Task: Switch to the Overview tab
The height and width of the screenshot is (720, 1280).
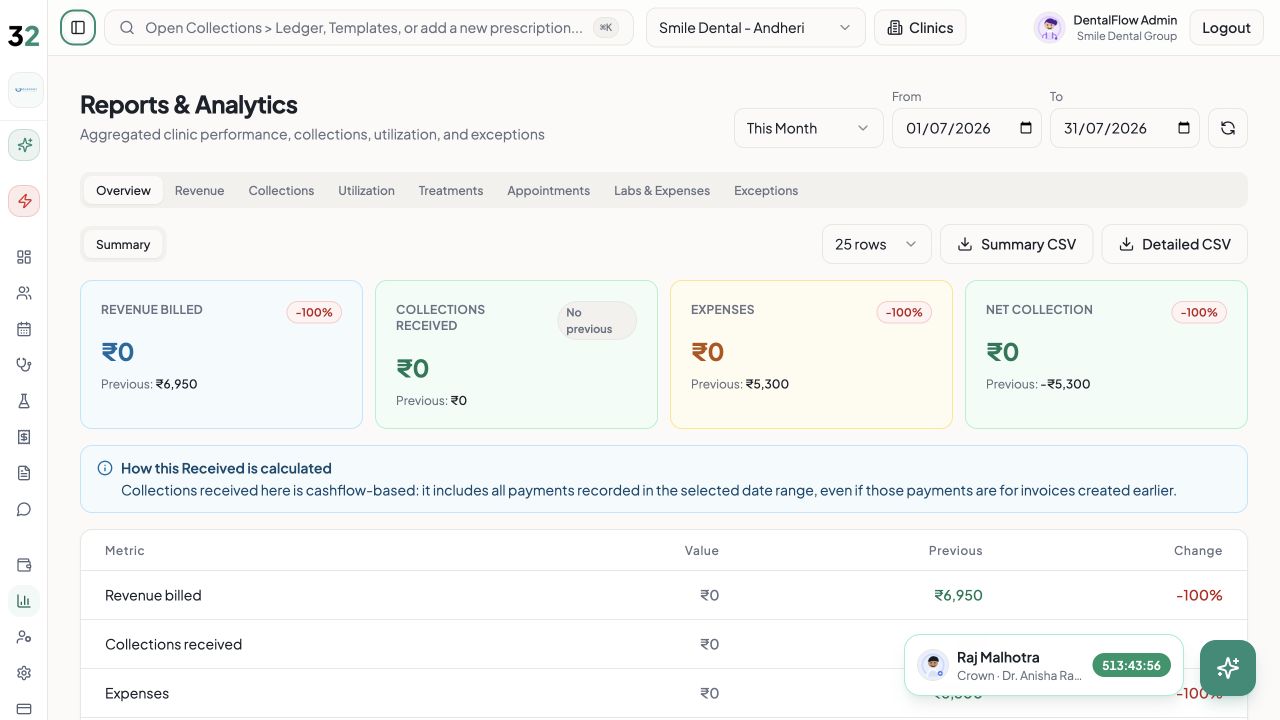Action: 123,190
